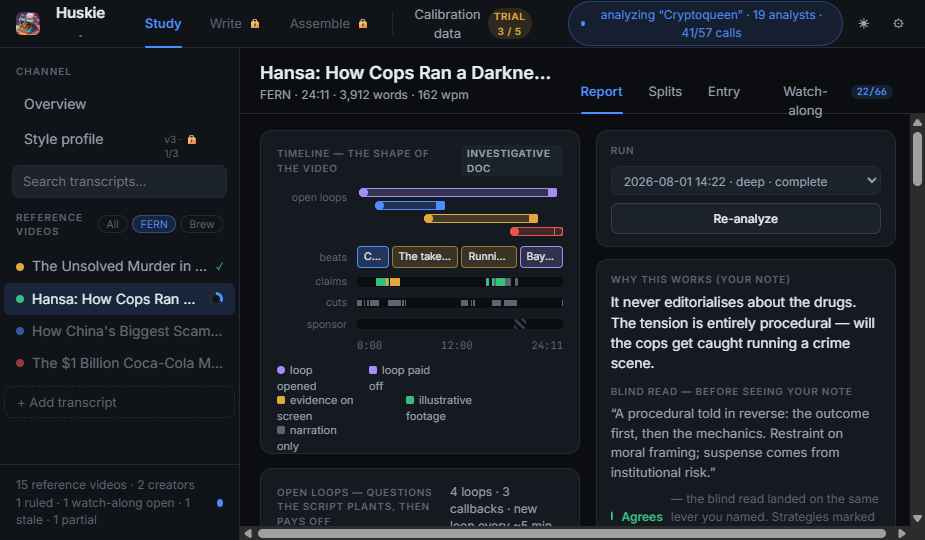The height and width of the screenshot is (540, 925).
Task: Click the scroll down arrow
Action: coord(917,519)
